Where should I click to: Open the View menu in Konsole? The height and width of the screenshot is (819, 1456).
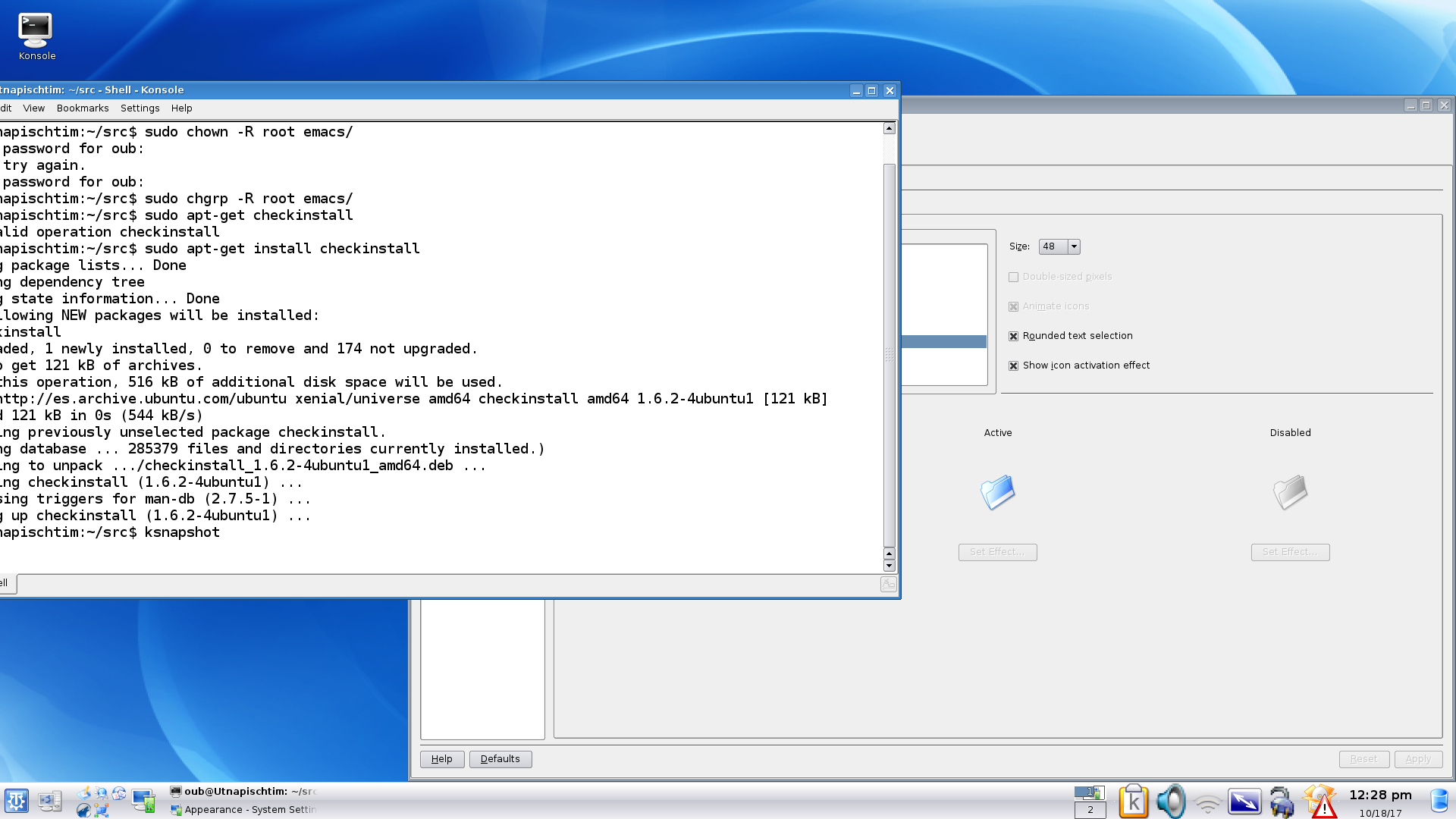[x=33, y=108]
